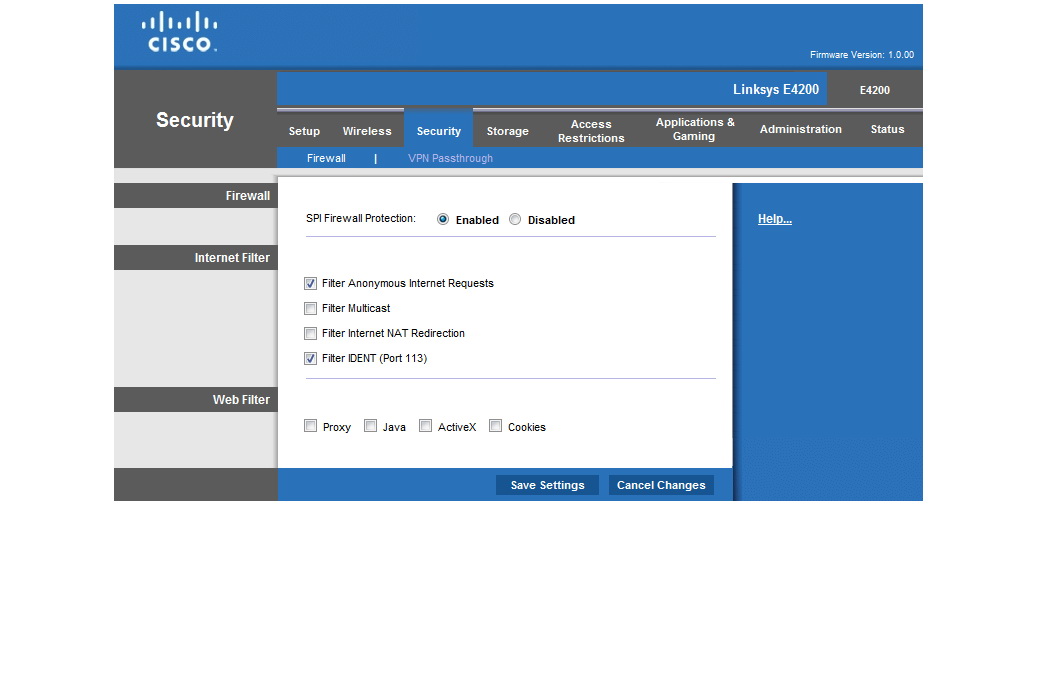The height and width of the screenshot is (690, 1040).
Task: Toggle Filter IDENT (Port 113) checkbox
Action: pos(311,359)
